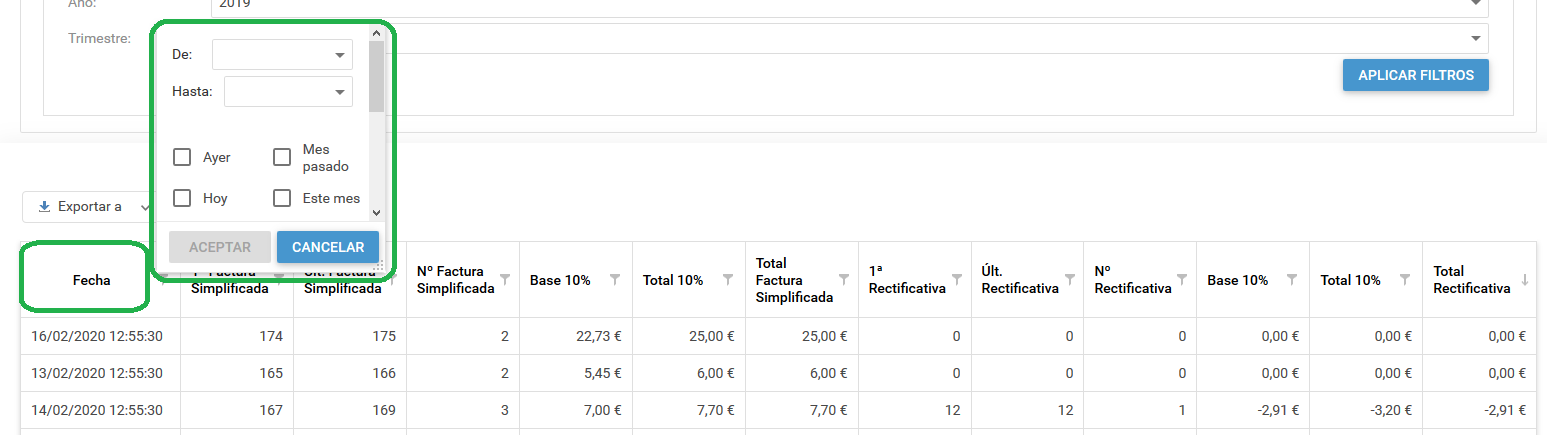Select the Este mes checkbox
This screenshot has height=435, width=1547.
[x=282, y=198]
